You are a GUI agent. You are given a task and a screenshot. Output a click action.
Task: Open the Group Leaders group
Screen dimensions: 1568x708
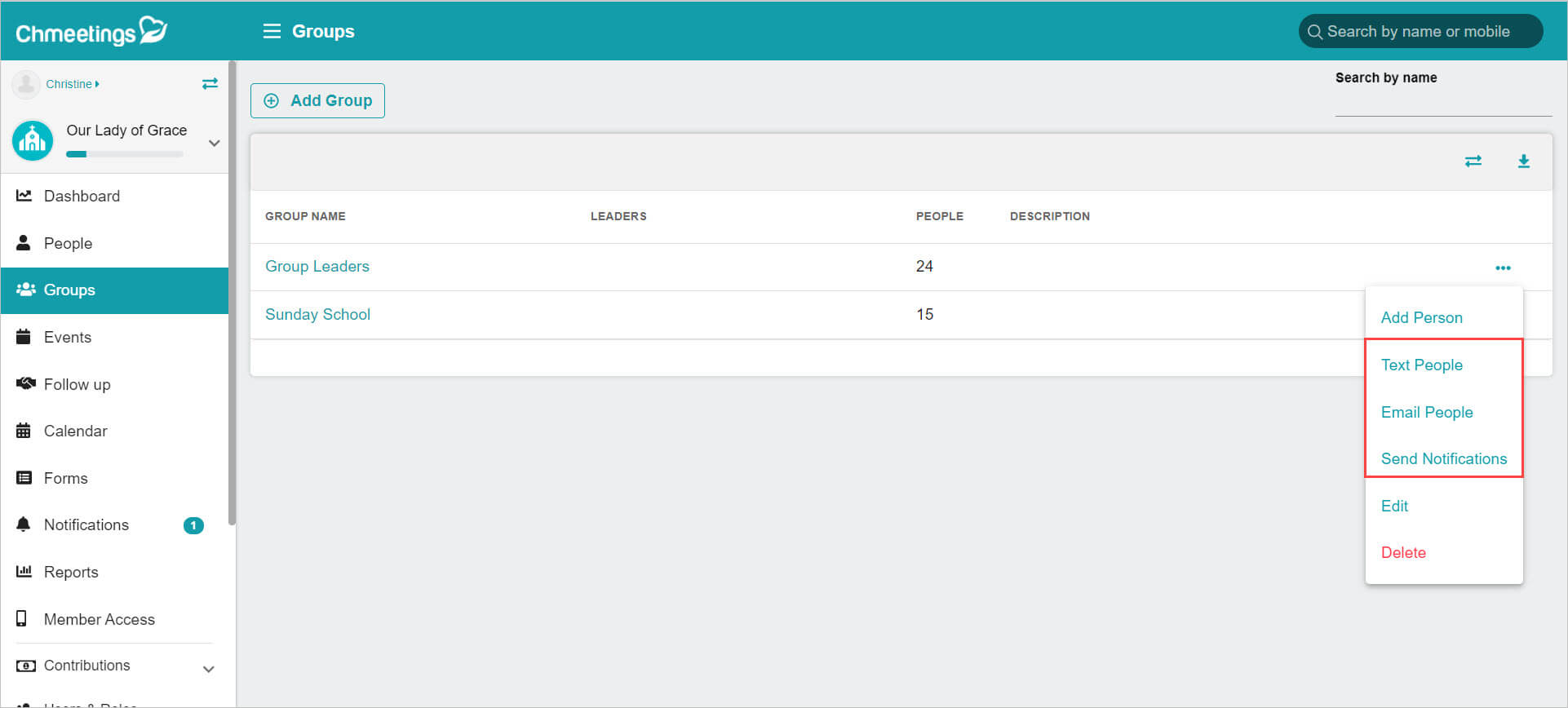317,267
